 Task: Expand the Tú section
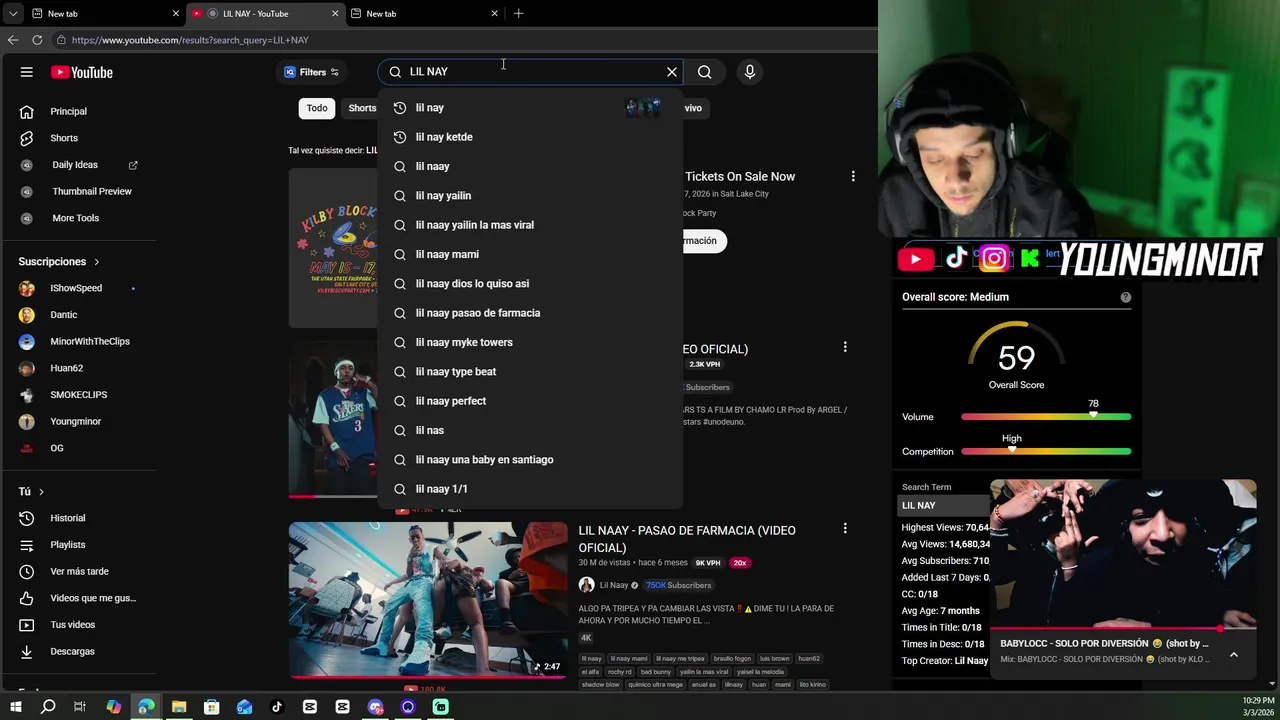(31, 492)
